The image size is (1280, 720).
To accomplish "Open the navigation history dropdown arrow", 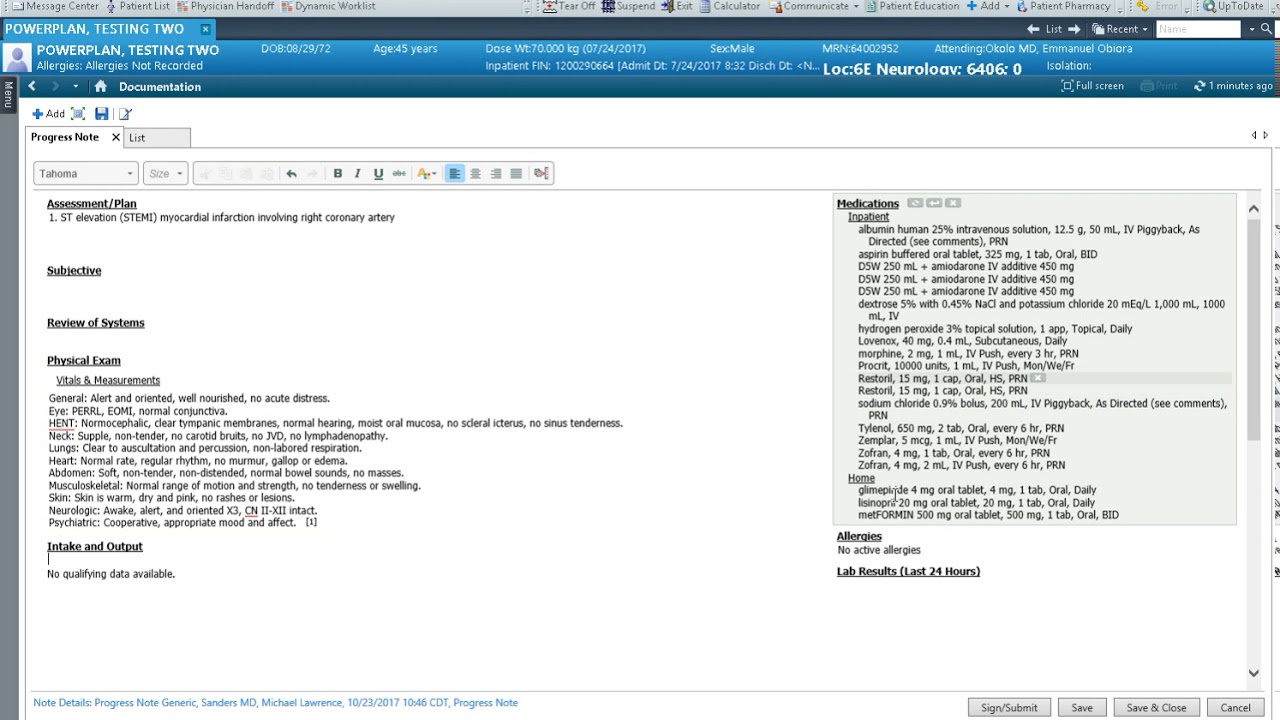I will (75, 87).
